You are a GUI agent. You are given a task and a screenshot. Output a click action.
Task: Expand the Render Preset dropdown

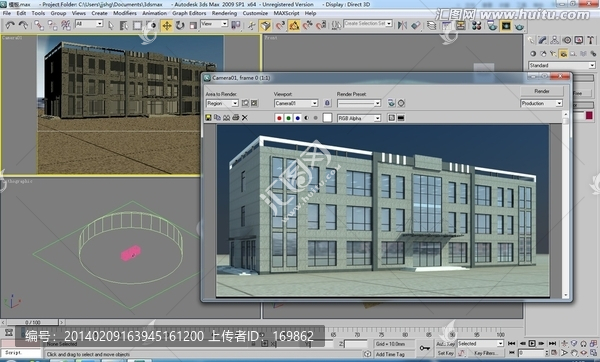359,103
